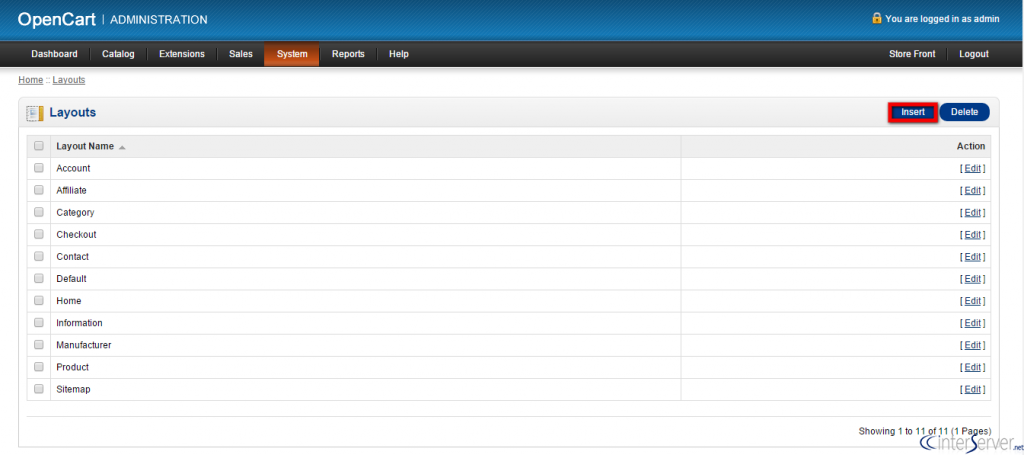Edit the Checkout layout
The width and height of the screenshot is (1024, 455).
point(972,235)
